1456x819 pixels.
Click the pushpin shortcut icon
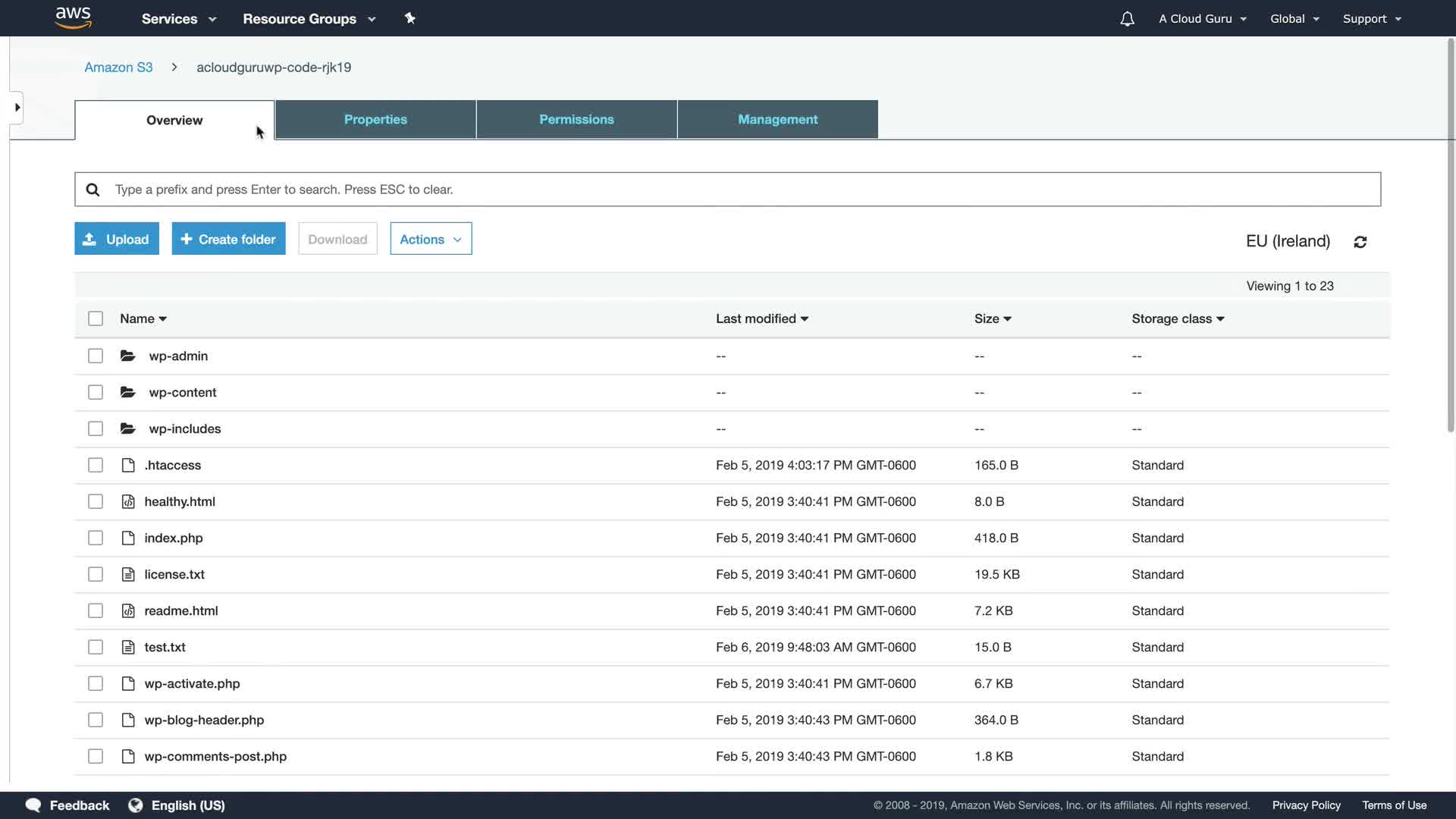410,18
